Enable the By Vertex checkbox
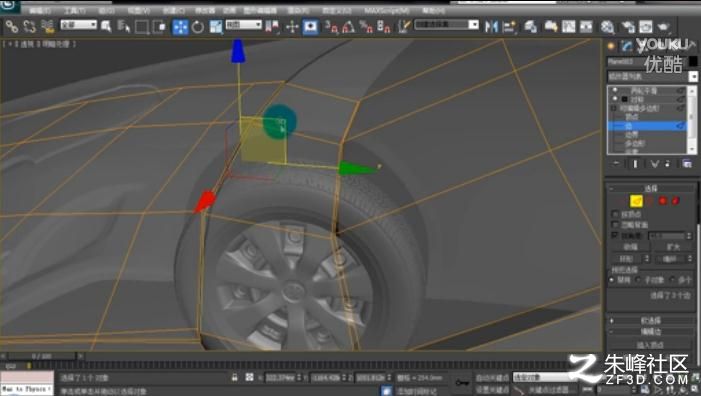This screenshot has width=701, height=396. click(x=615, y=214)
